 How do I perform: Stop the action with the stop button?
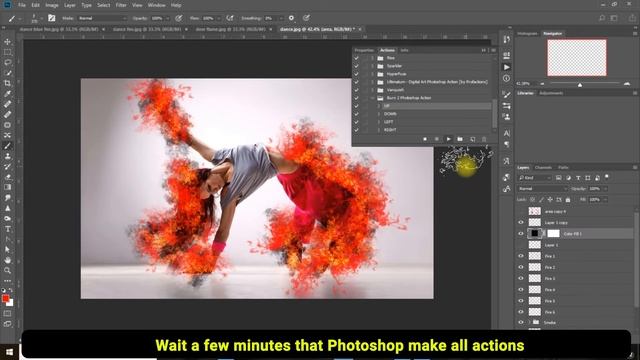pos(425,139)
